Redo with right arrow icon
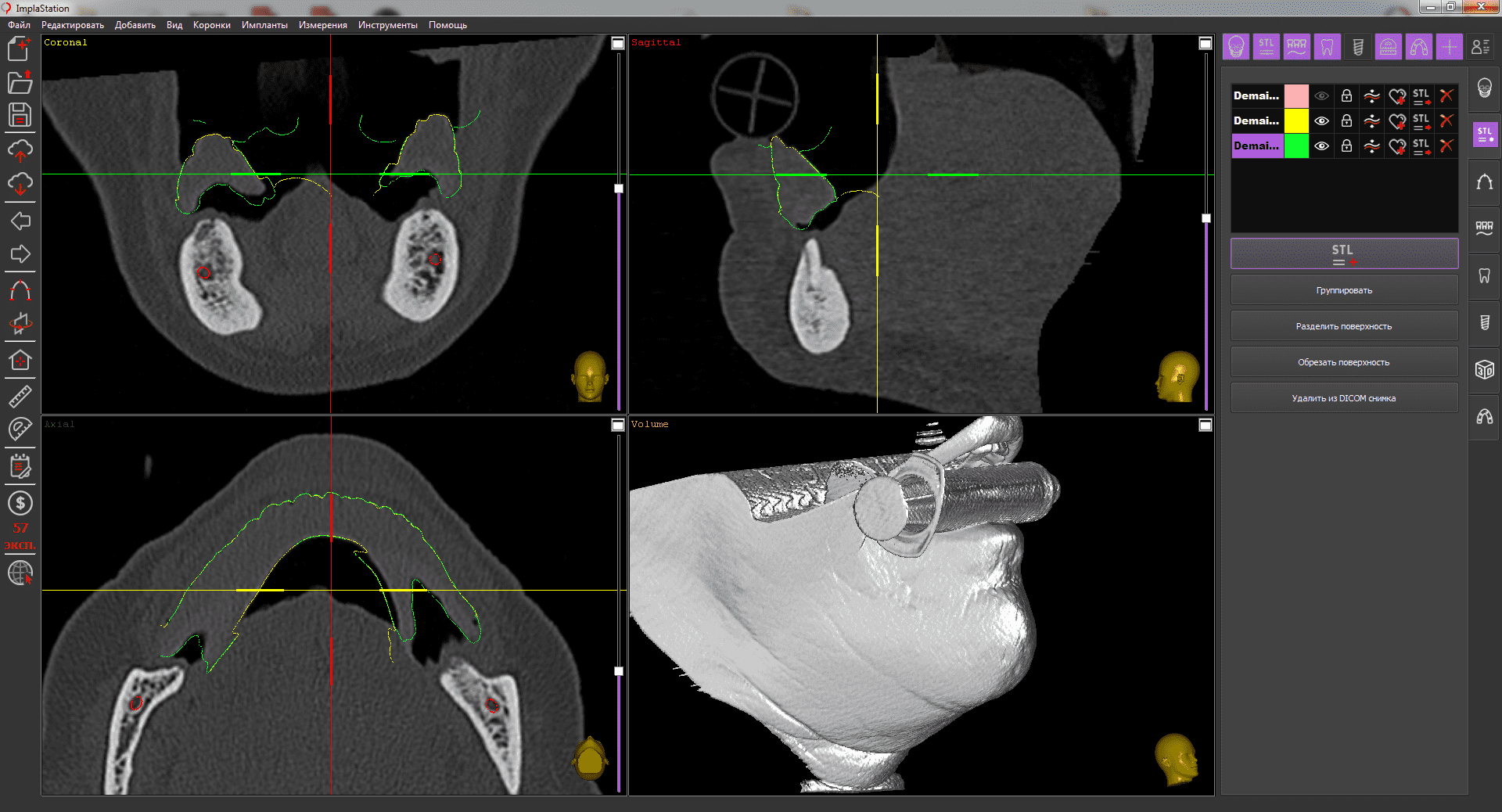Viewport: 1502px width, 812px height. (20, 254)
